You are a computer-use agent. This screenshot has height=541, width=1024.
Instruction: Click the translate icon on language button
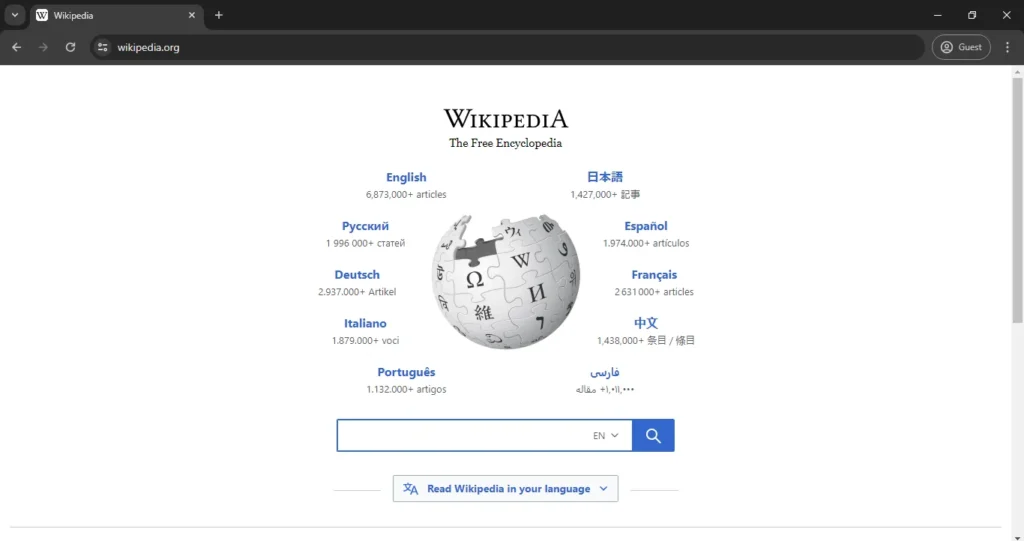410,489
